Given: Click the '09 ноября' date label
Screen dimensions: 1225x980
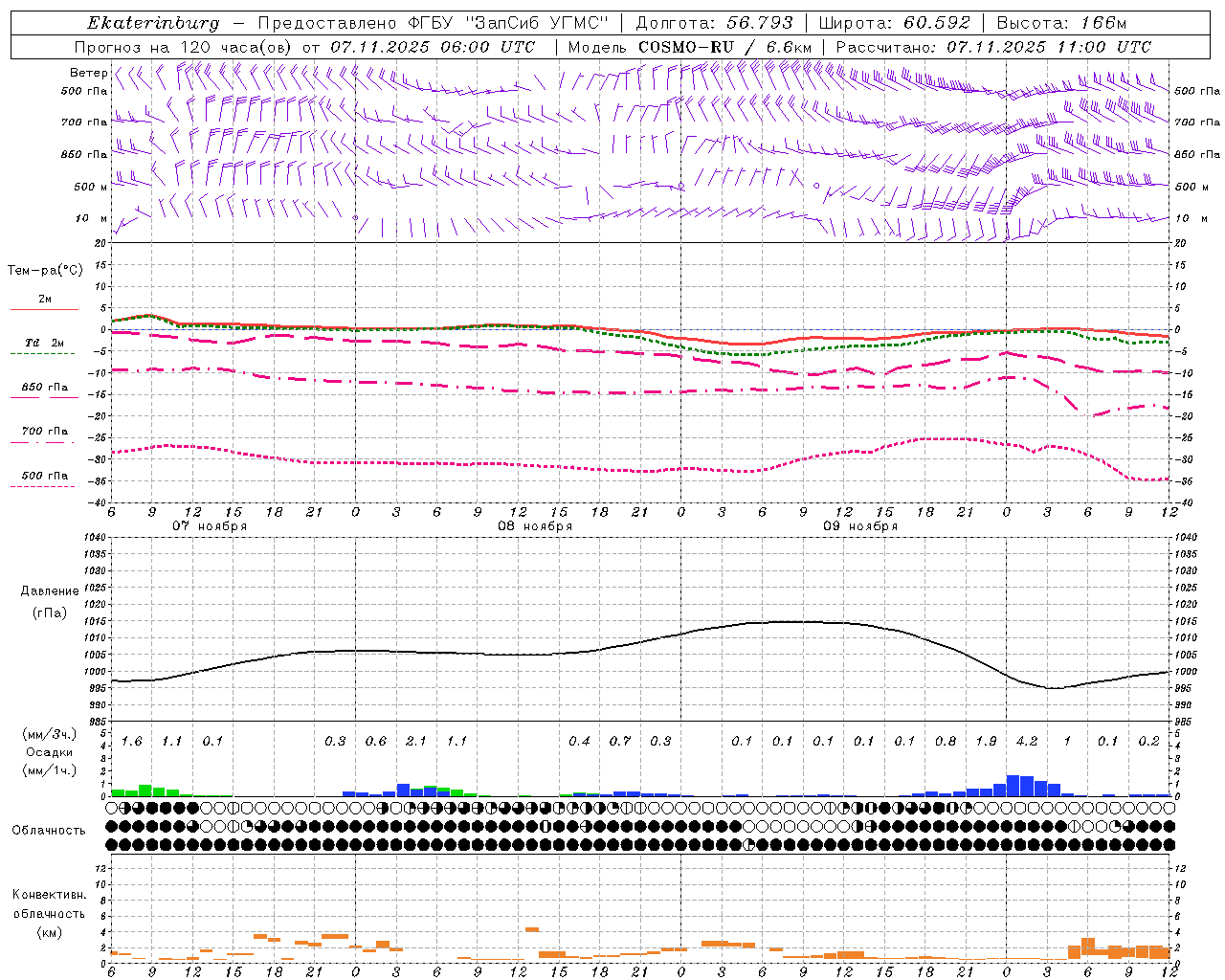Looking at the screenshot, I should coord(860,526).
